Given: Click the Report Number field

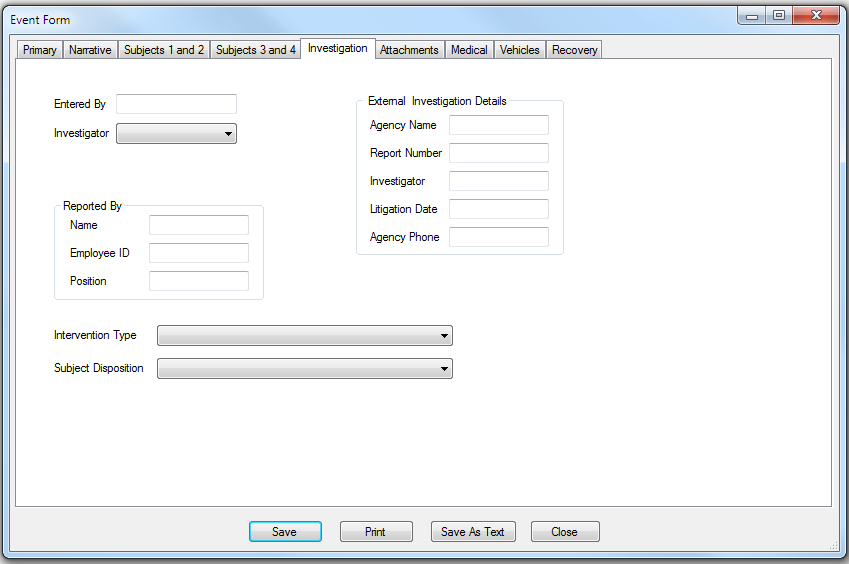Looking at the screenshot, I should tap(498, 153).
